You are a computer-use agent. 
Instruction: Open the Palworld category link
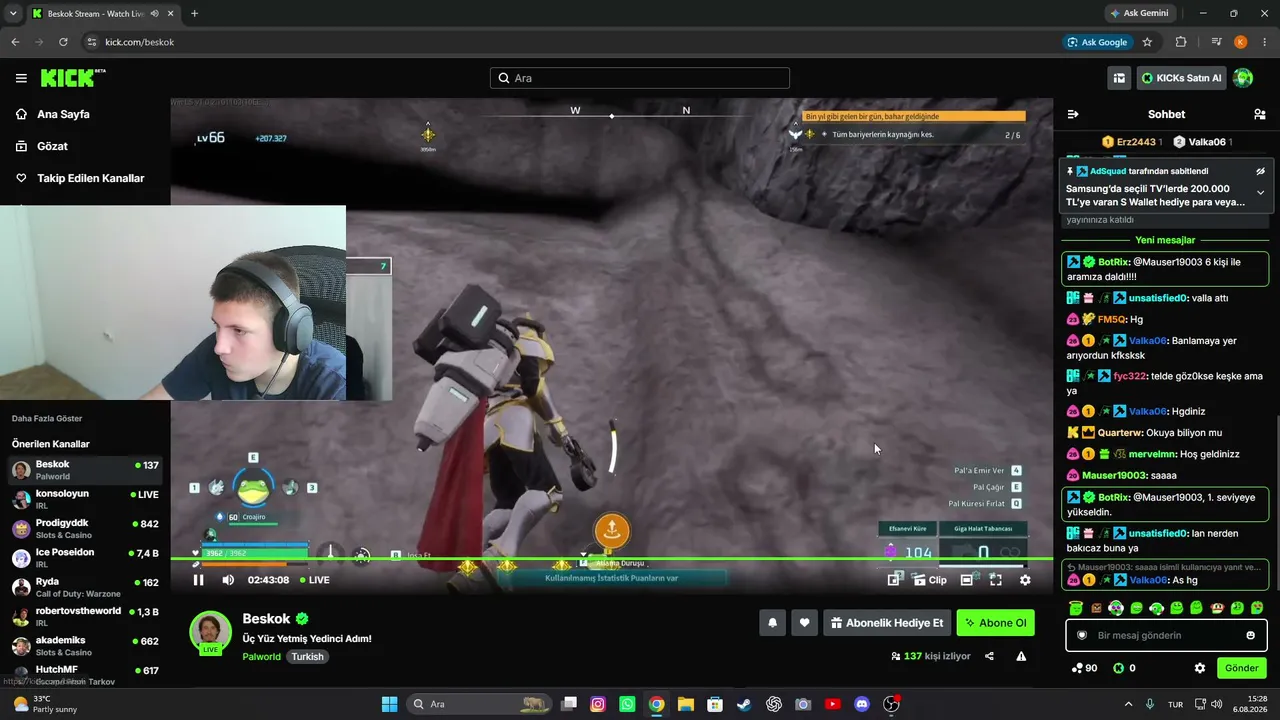263,657
